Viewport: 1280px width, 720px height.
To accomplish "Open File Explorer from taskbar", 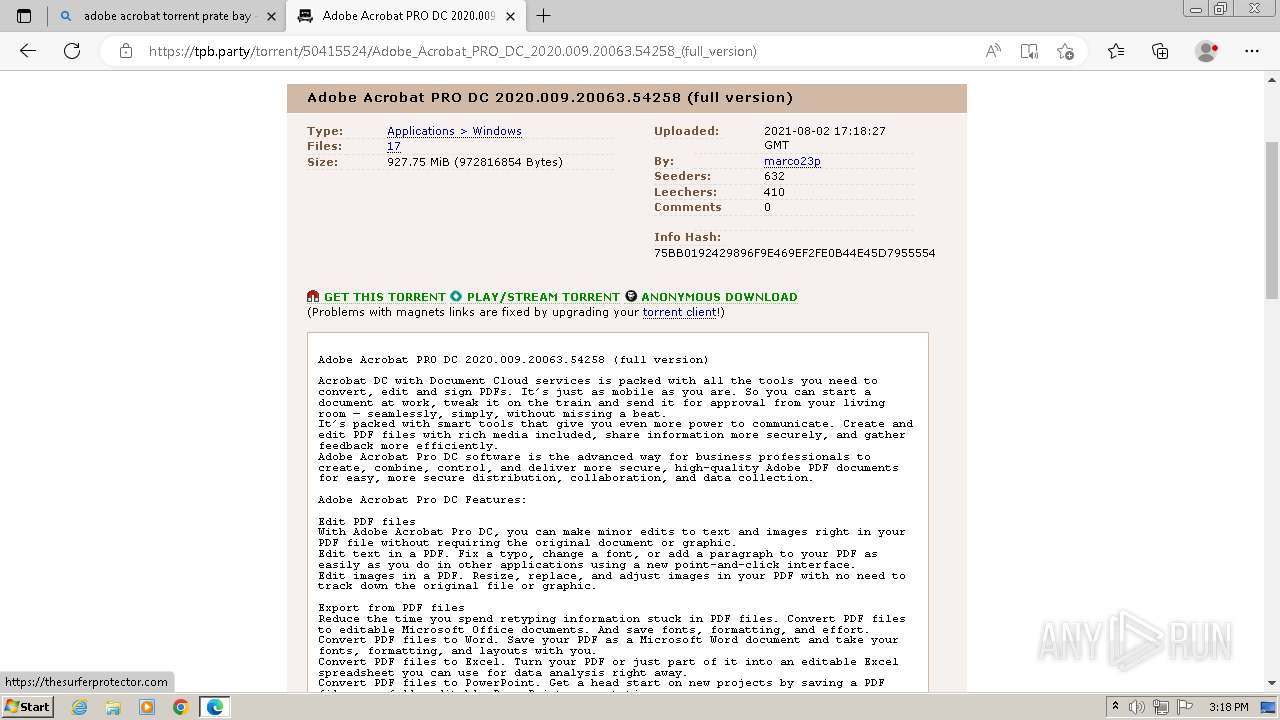I will point(113,707).
